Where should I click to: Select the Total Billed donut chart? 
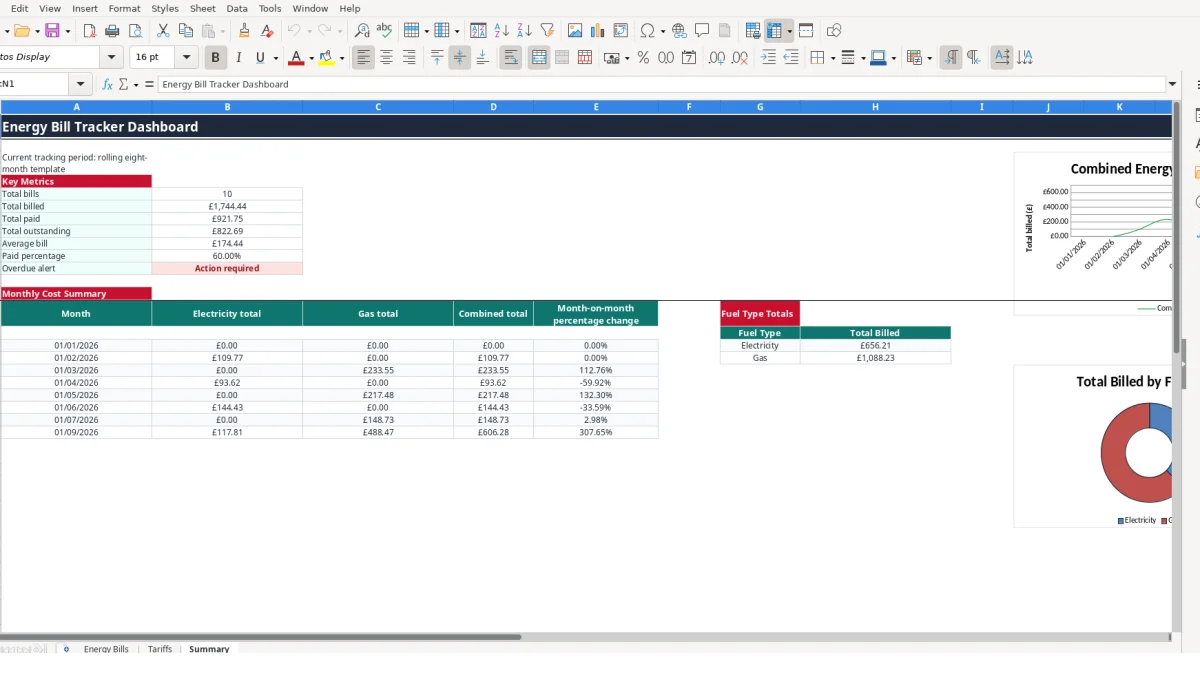click(x=1095, y=446)
